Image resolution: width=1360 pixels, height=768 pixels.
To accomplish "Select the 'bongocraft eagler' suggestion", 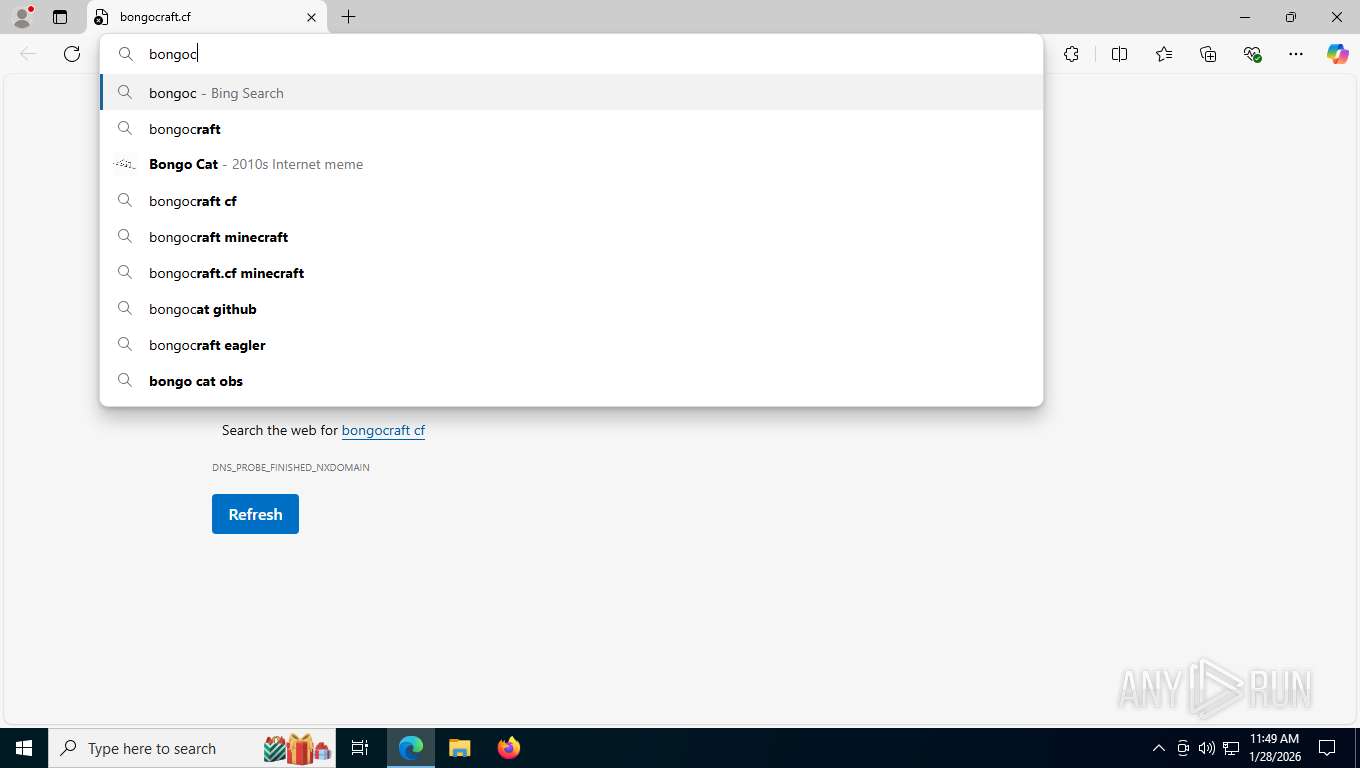I will 571,345.
